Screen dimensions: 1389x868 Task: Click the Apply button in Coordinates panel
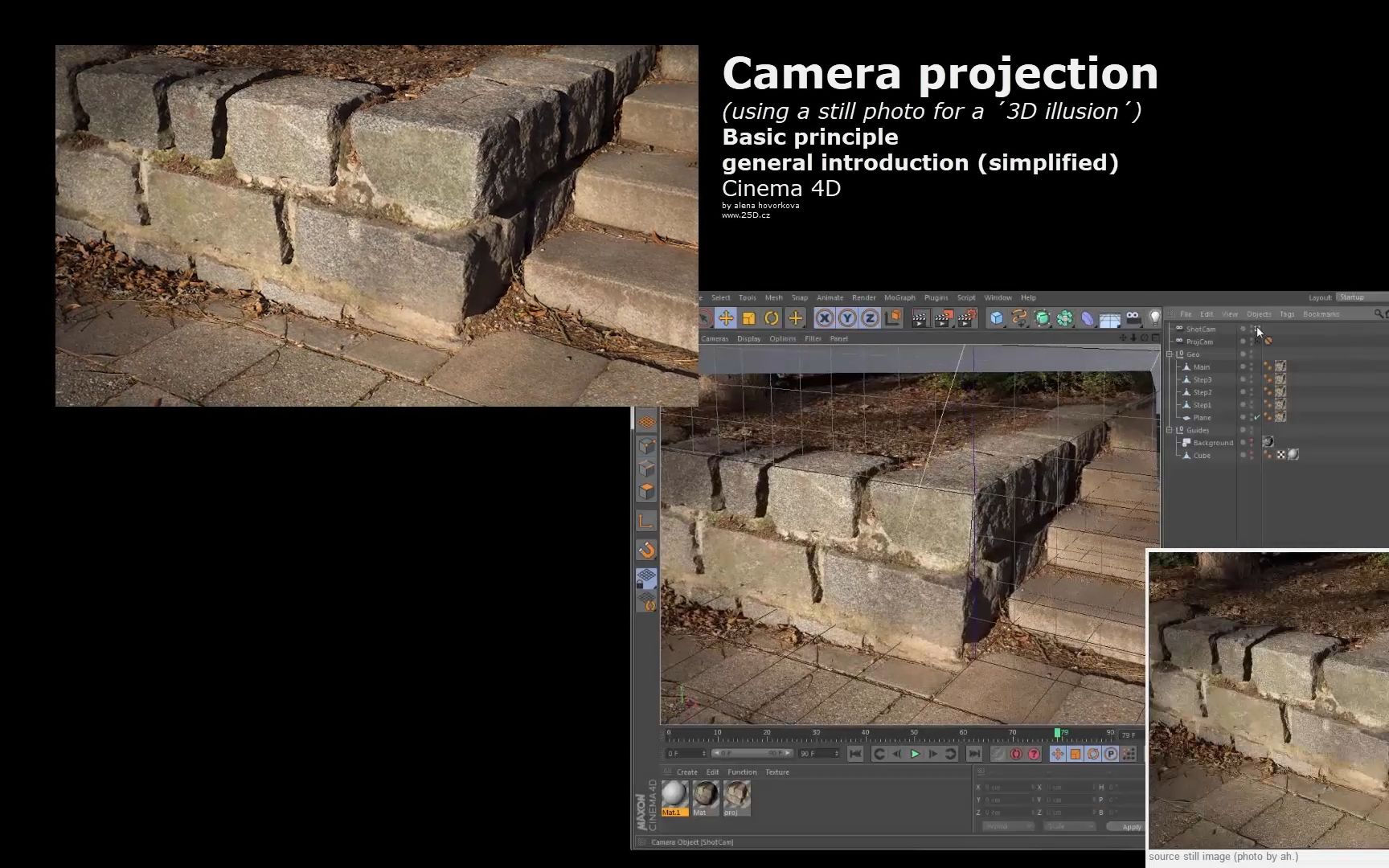pos(1129,826)
